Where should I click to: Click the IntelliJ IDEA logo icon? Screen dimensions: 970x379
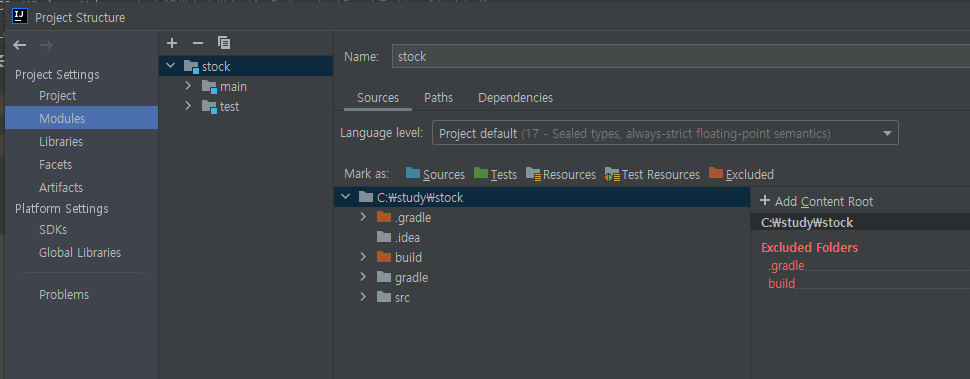(x=20, y=16)
